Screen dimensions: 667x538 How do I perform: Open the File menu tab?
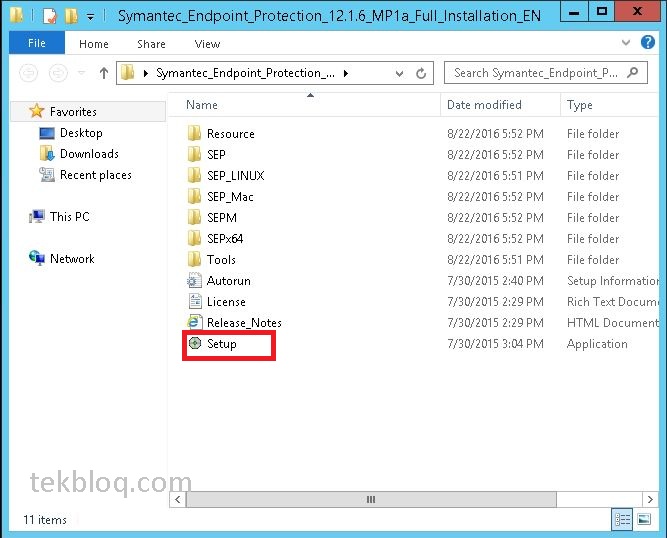pyautogui.click(x=37, y=43)
